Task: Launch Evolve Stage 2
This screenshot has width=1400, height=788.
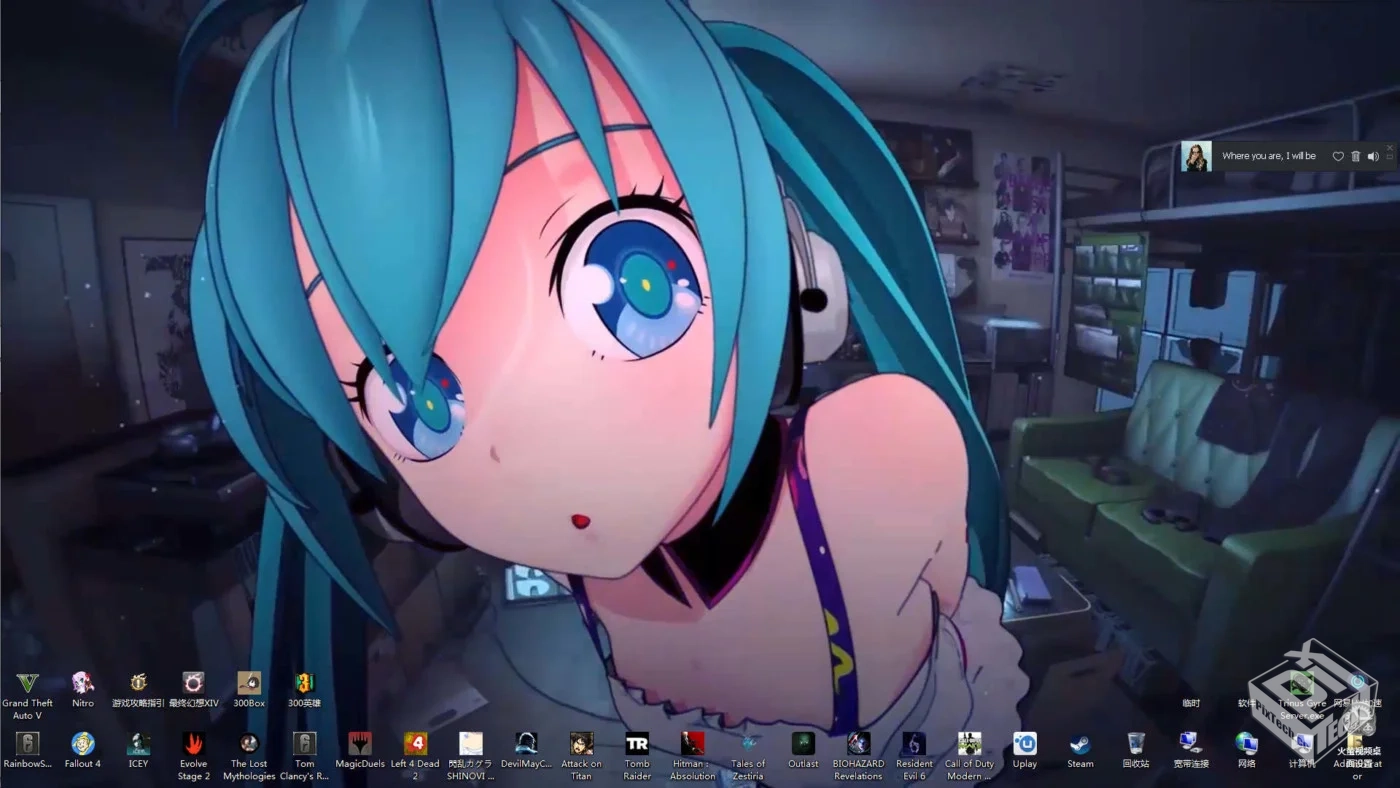Action: [194, 744]
